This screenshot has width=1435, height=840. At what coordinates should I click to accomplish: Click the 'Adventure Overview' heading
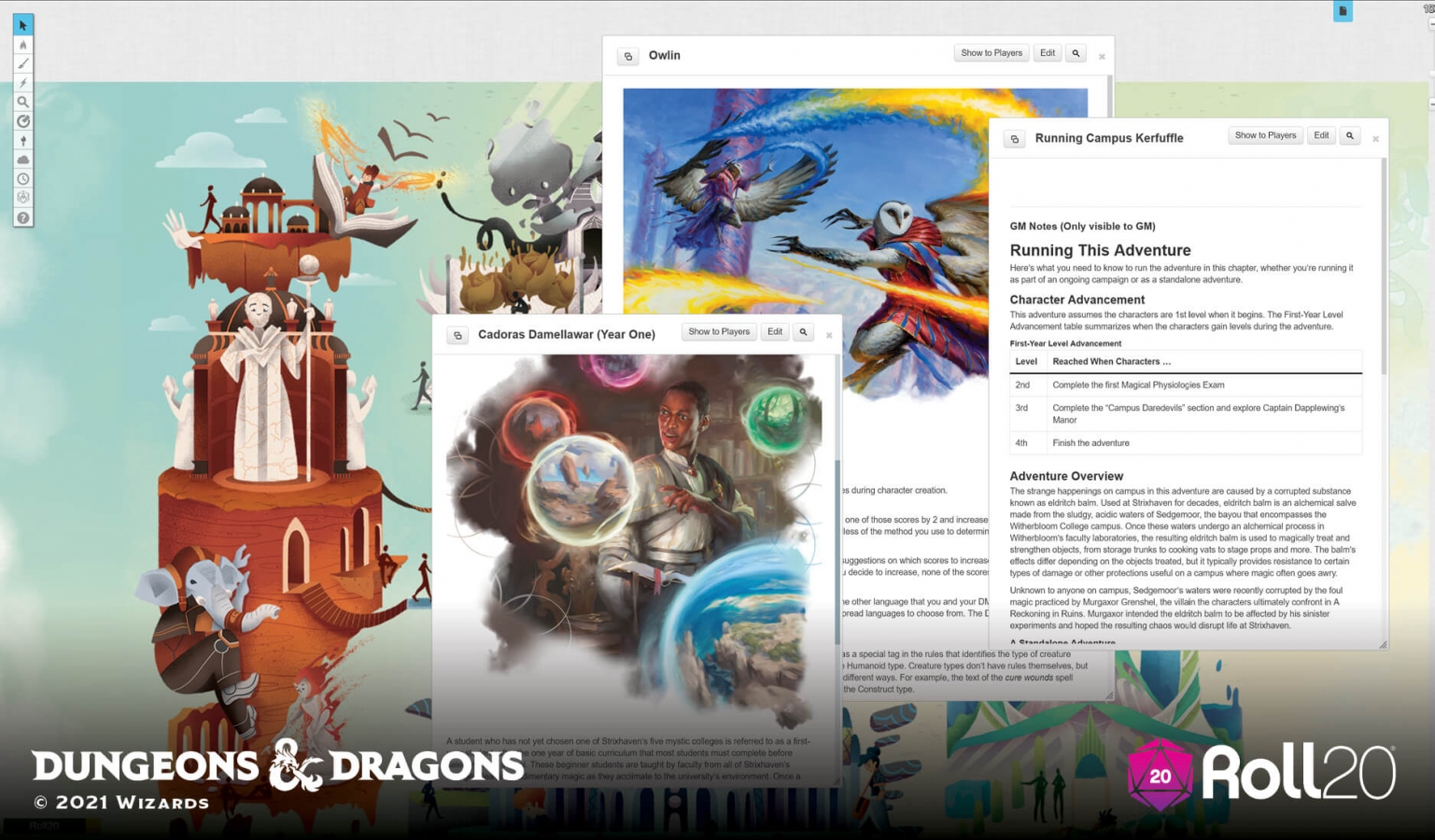tap(1066, 476)
